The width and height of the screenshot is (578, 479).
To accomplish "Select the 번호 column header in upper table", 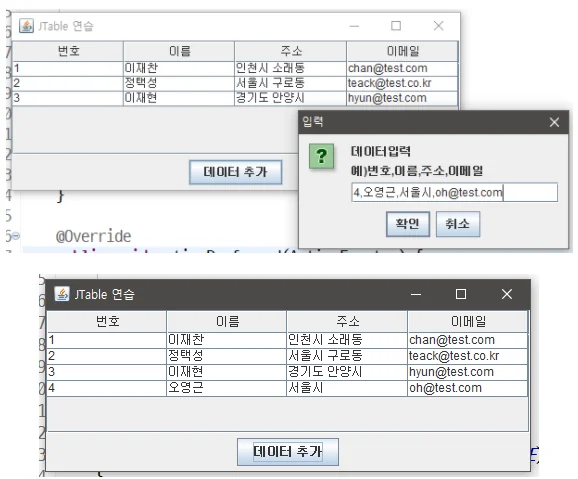I will tap(68, 51).
